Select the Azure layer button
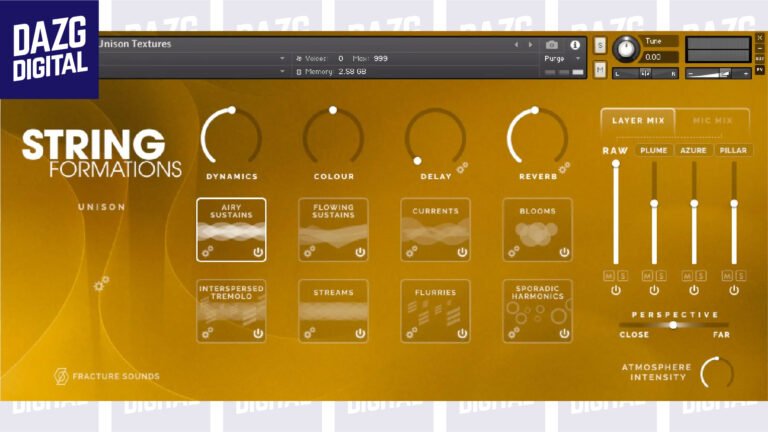 click(693, 150)
